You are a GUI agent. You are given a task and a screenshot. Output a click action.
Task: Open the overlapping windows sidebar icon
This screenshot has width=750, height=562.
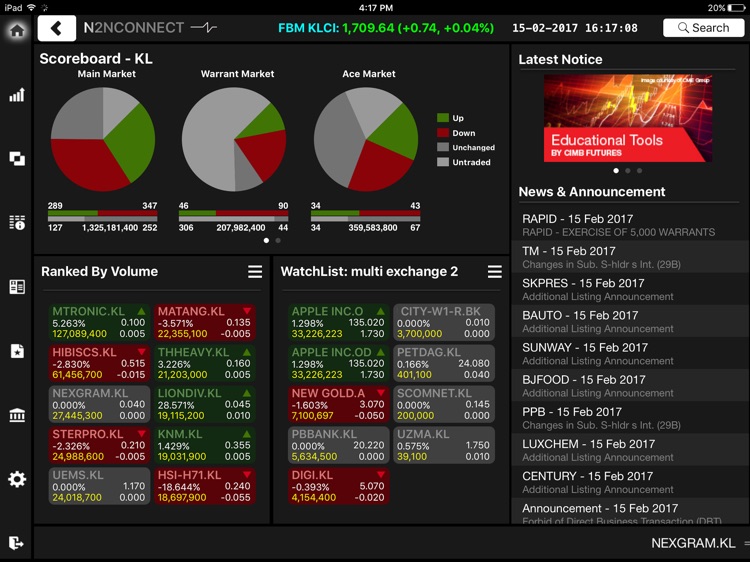point(17,158)
